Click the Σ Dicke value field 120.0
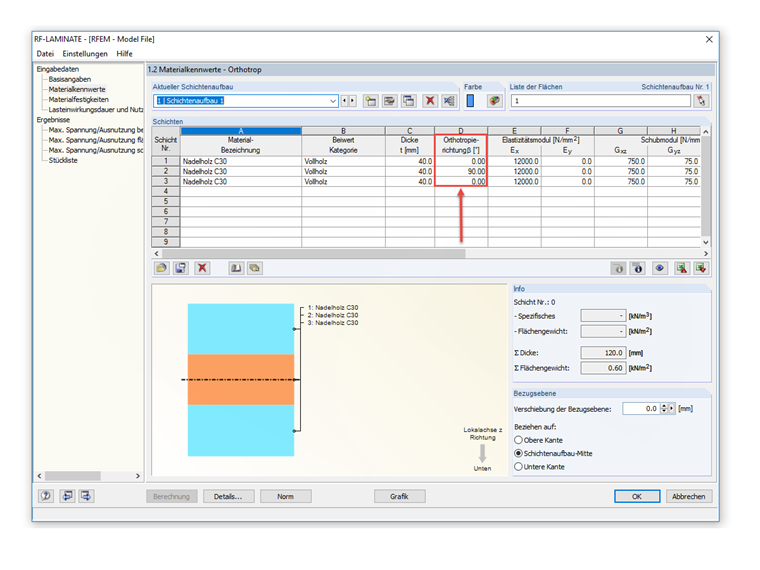Screen dimensions: 760x570 [x=603, y=353]
